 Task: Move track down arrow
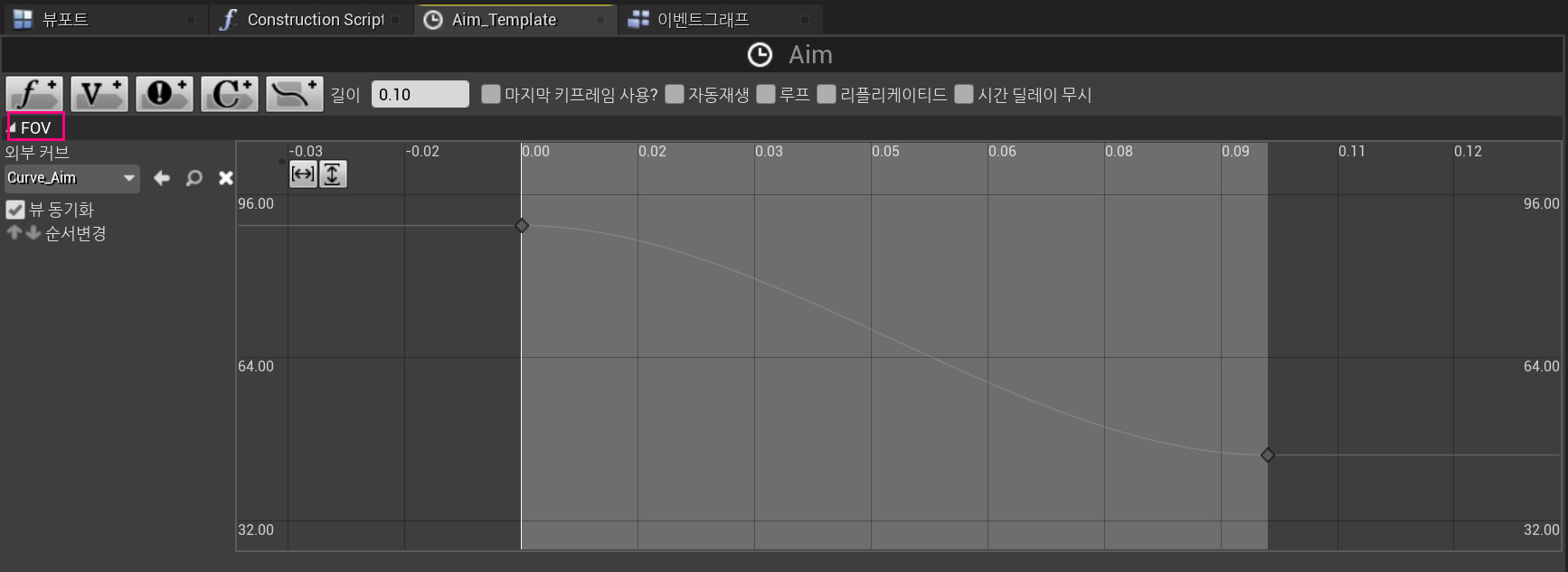(x=33, y=232)
